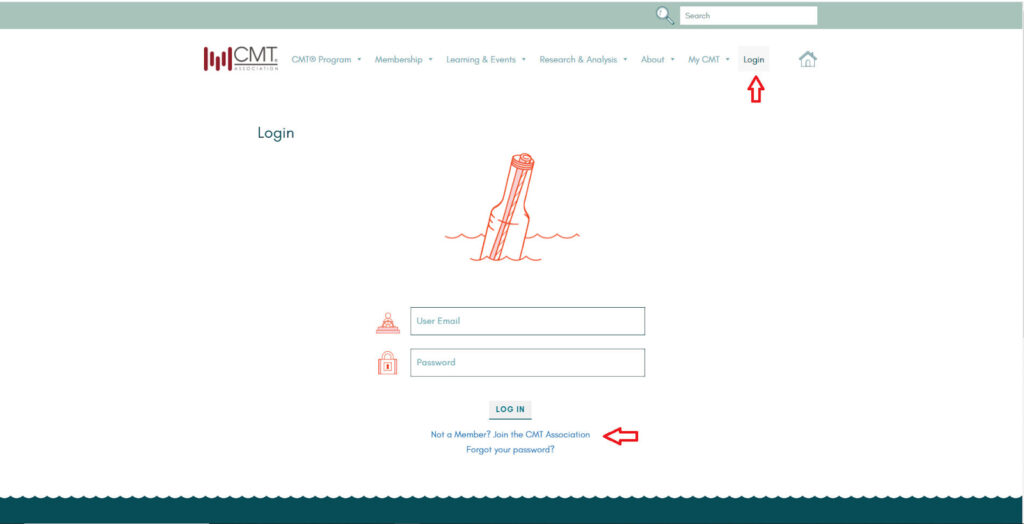Open the Membership dropdown menu
Image resolution: width=1024 pixels, height=524 pixels.
tap(404, 59)
